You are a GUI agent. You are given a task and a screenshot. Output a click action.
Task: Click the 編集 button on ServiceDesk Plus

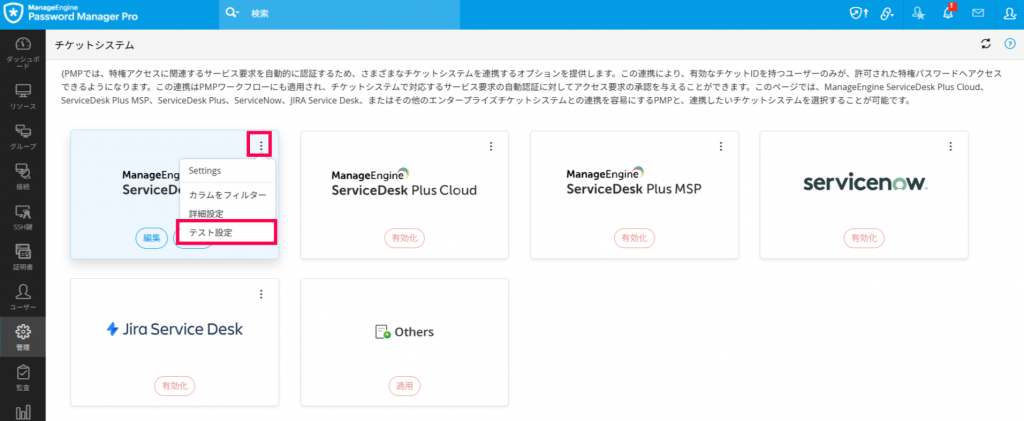[x=152, y=238]
